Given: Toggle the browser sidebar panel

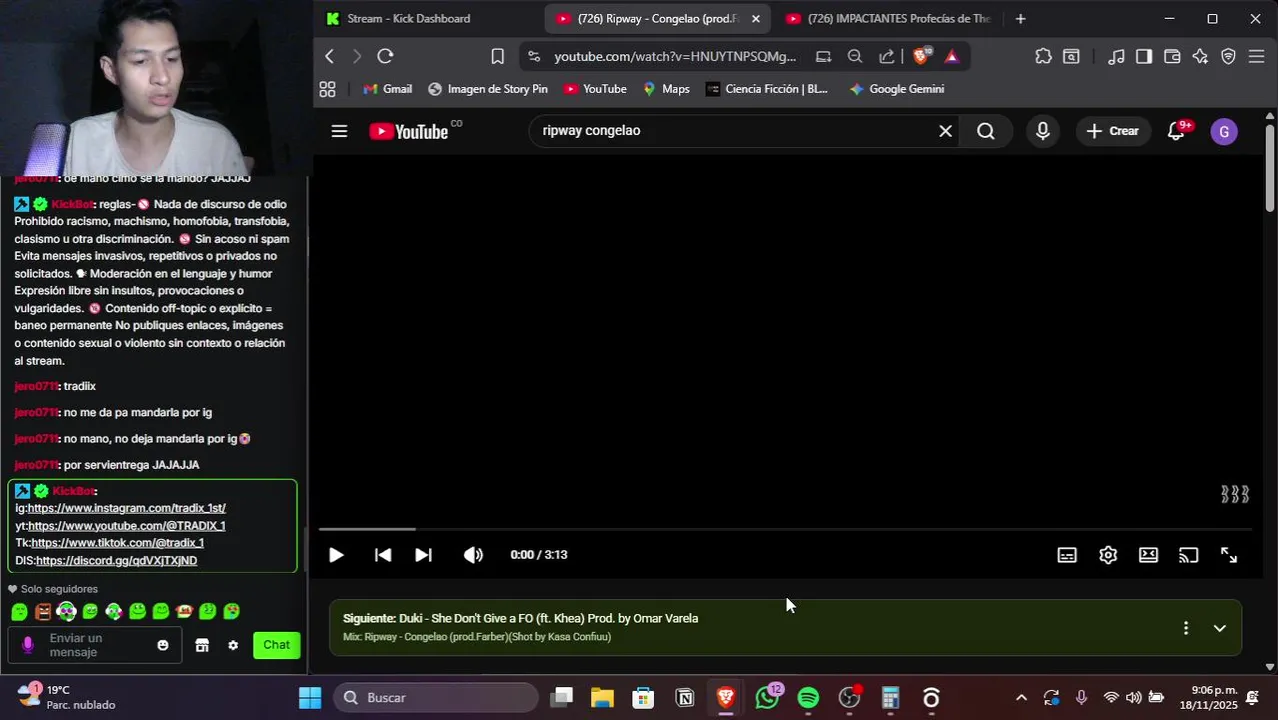Looking at the screenshot, I should (1144, 56).
